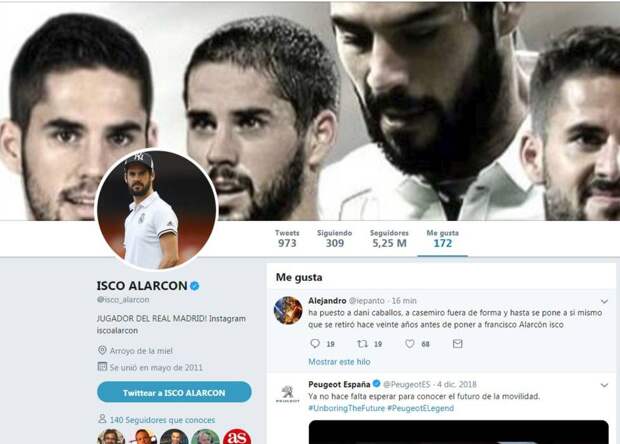Send Alejandro's tweet via envelope icon
620x444 pixels.
(457, 344)
